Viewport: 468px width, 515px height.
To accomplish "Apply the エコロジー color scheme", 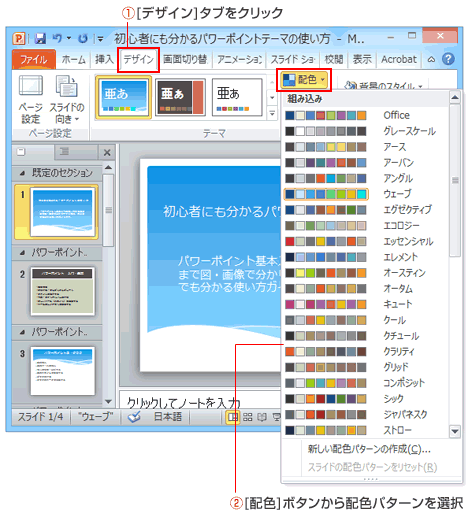I will [365, 226].
